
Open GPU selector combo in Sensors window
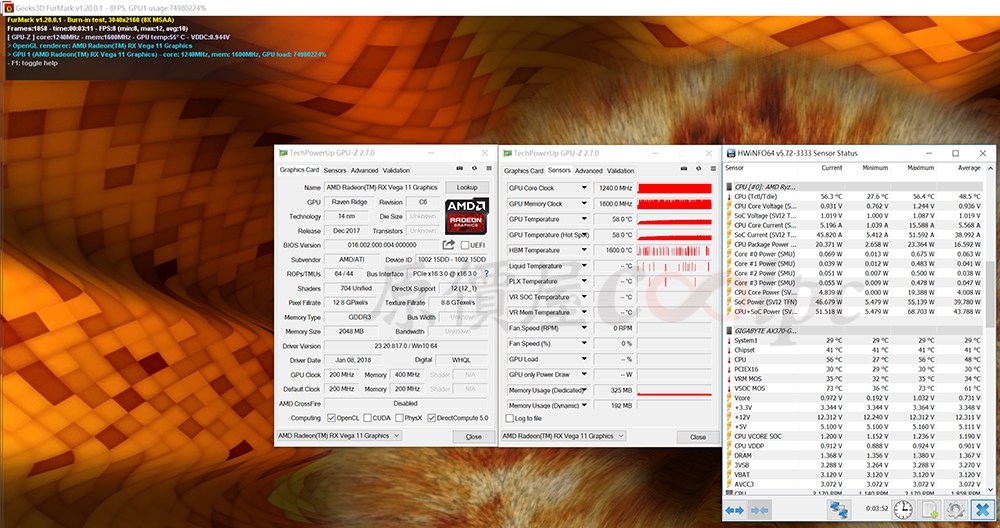[564, 436]
